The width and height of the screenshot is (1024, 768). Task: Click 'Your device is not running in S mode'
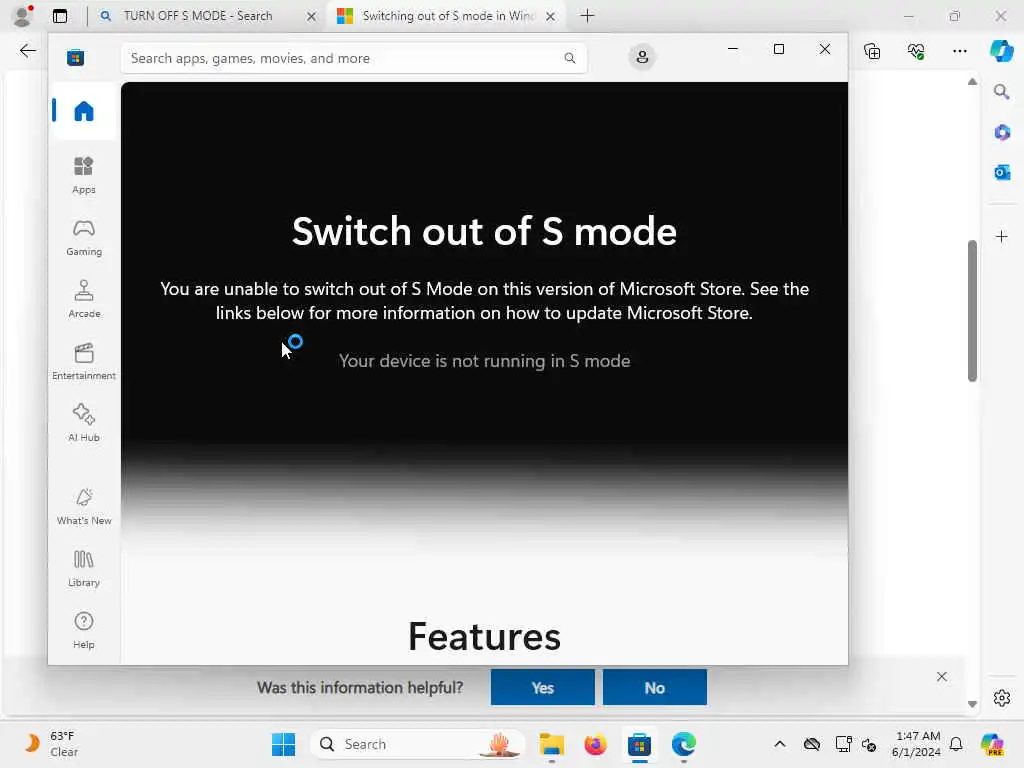pyautogui.click(x=485, y=360)
